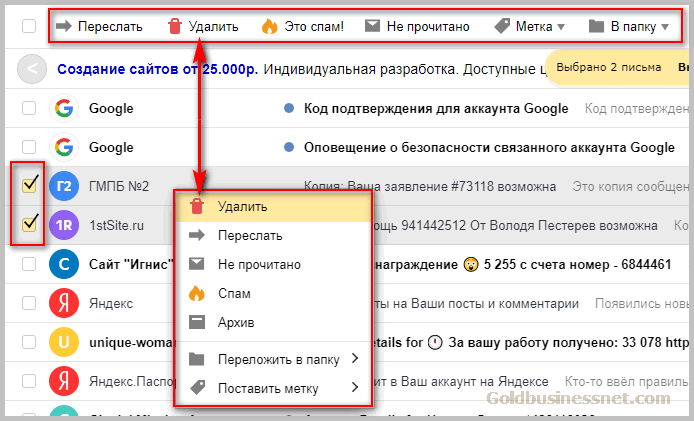Viewport: 694px width, 421px height.
Task: Click the yellow unique-woman avatar
Action: click(64, 342)
